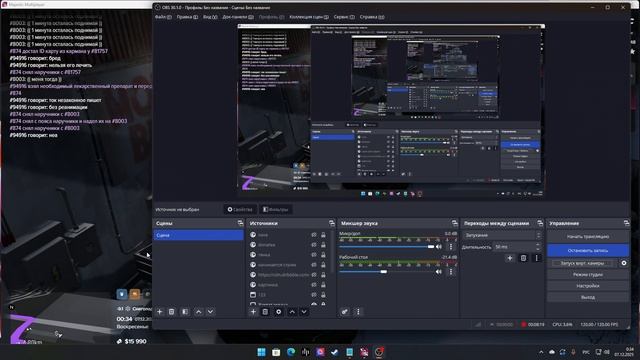Adjust the Микрофон volume slider handle
640x360 pixels.
[431, 247]
